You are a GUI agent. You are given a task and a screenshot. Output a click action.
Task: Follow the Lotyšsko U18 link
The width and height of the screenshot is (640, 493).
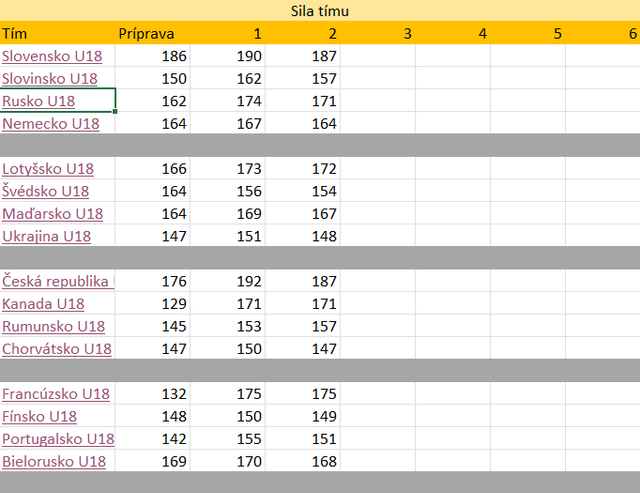click(48, 169)
